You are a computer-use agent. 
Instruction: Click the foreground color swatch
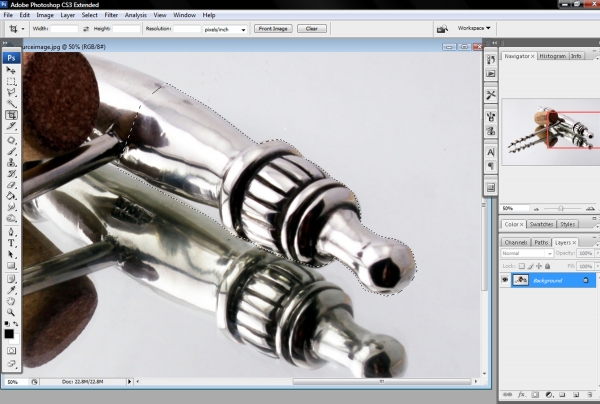pos(9,334)
